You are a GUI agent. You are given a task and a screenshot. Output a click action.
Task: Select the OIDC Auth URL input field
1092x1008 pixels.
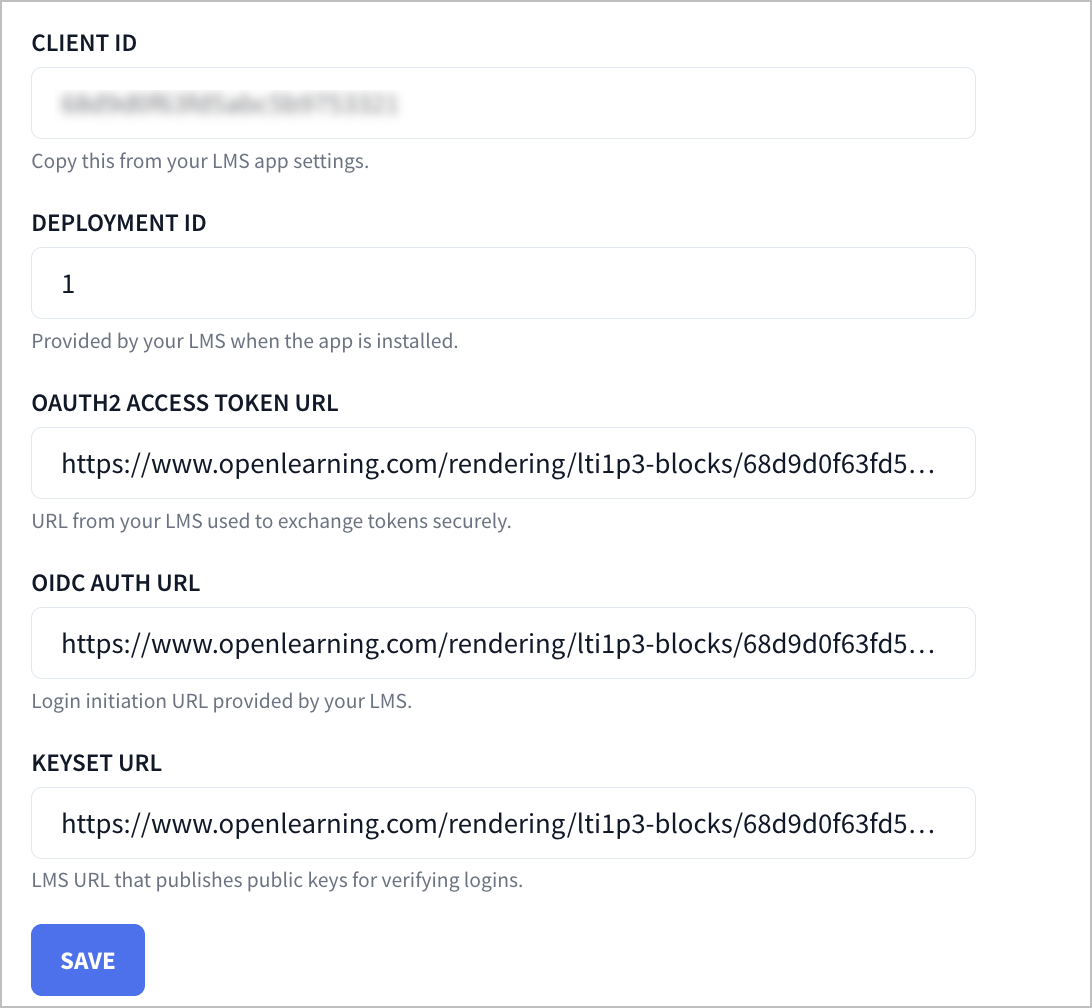[x=503, y=643]
